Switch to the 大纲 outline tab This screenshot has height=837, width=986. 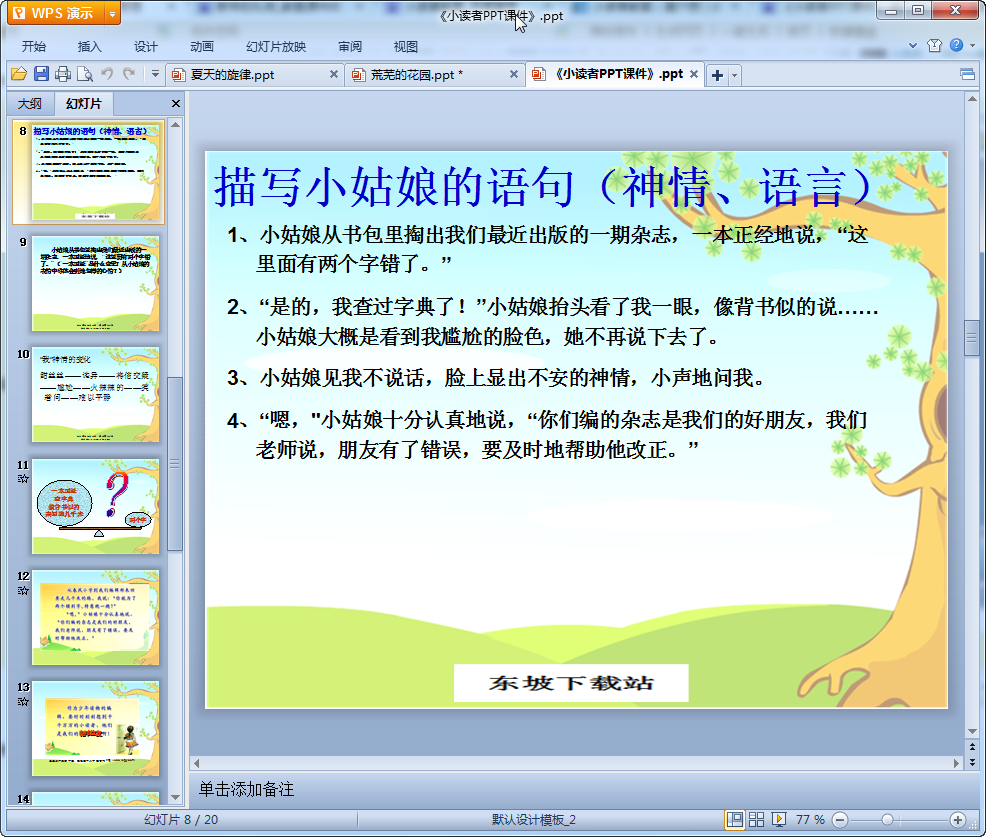click(30, 104)
